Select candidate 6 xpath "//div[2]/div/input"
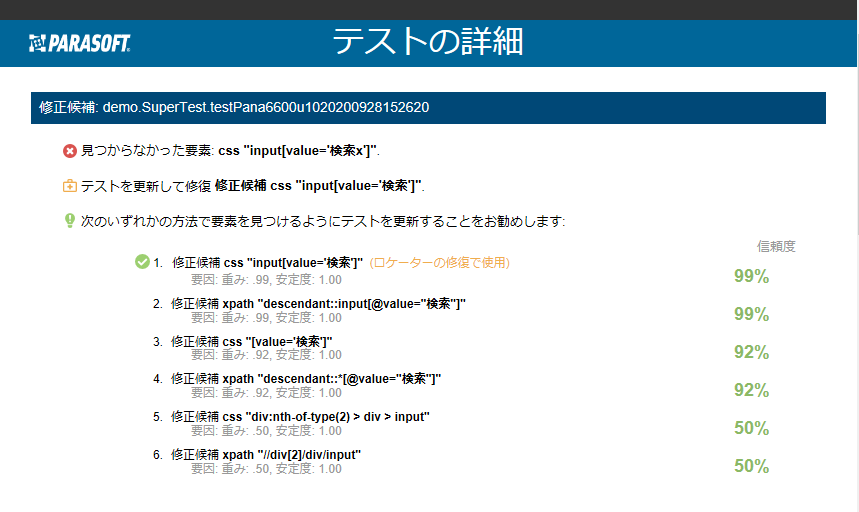 click(266, 455)
